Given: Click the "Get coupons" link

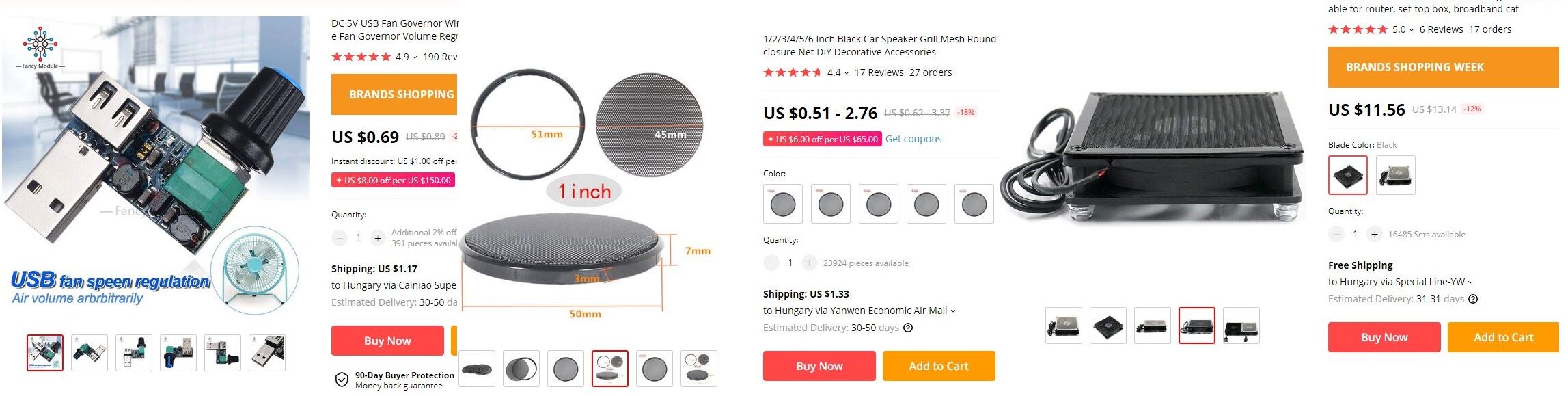Looking at the screenshot, I should click(x=913, y=139).
